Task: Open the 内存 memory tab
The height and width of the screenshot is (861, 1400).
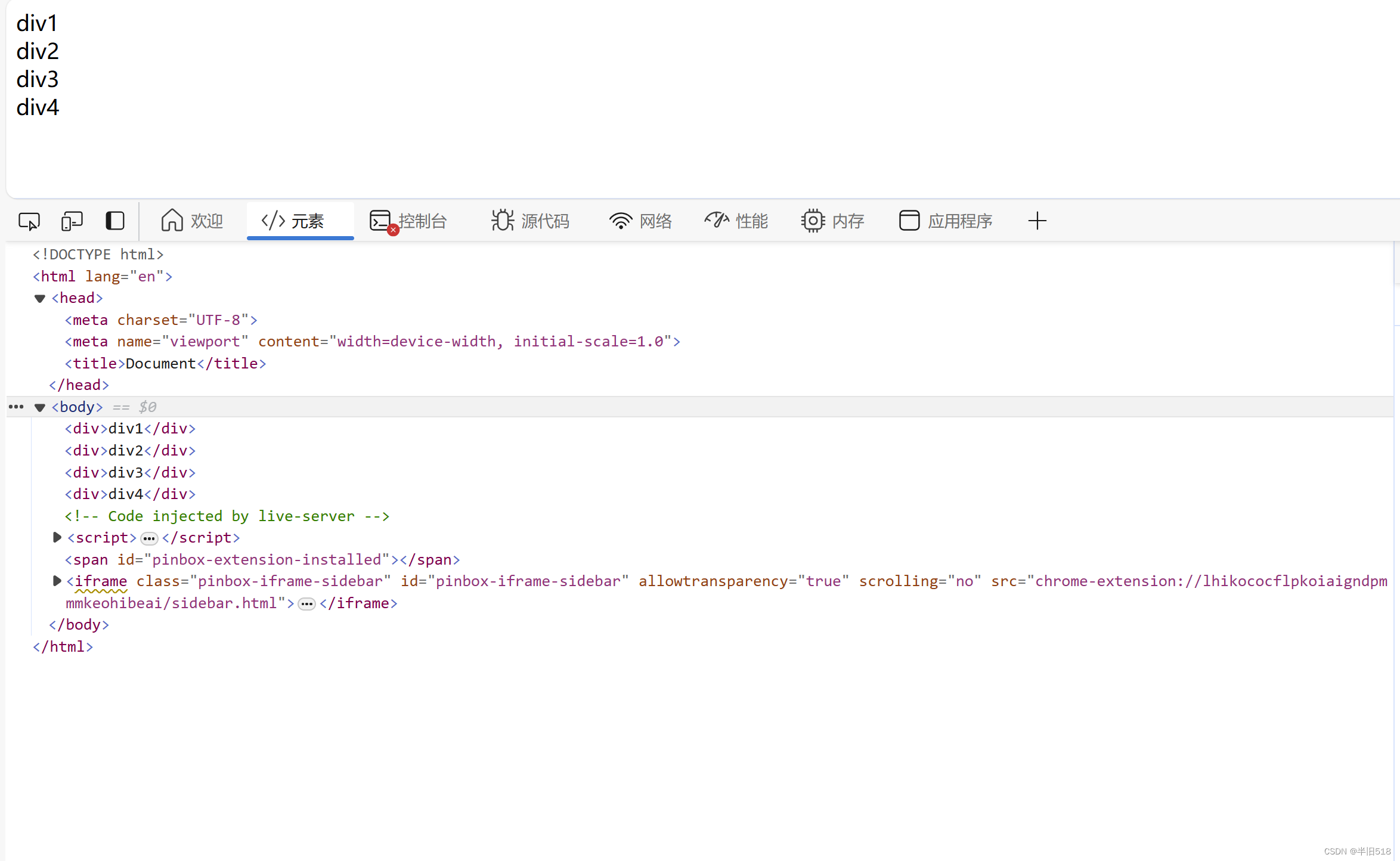Action: [833, 221]
